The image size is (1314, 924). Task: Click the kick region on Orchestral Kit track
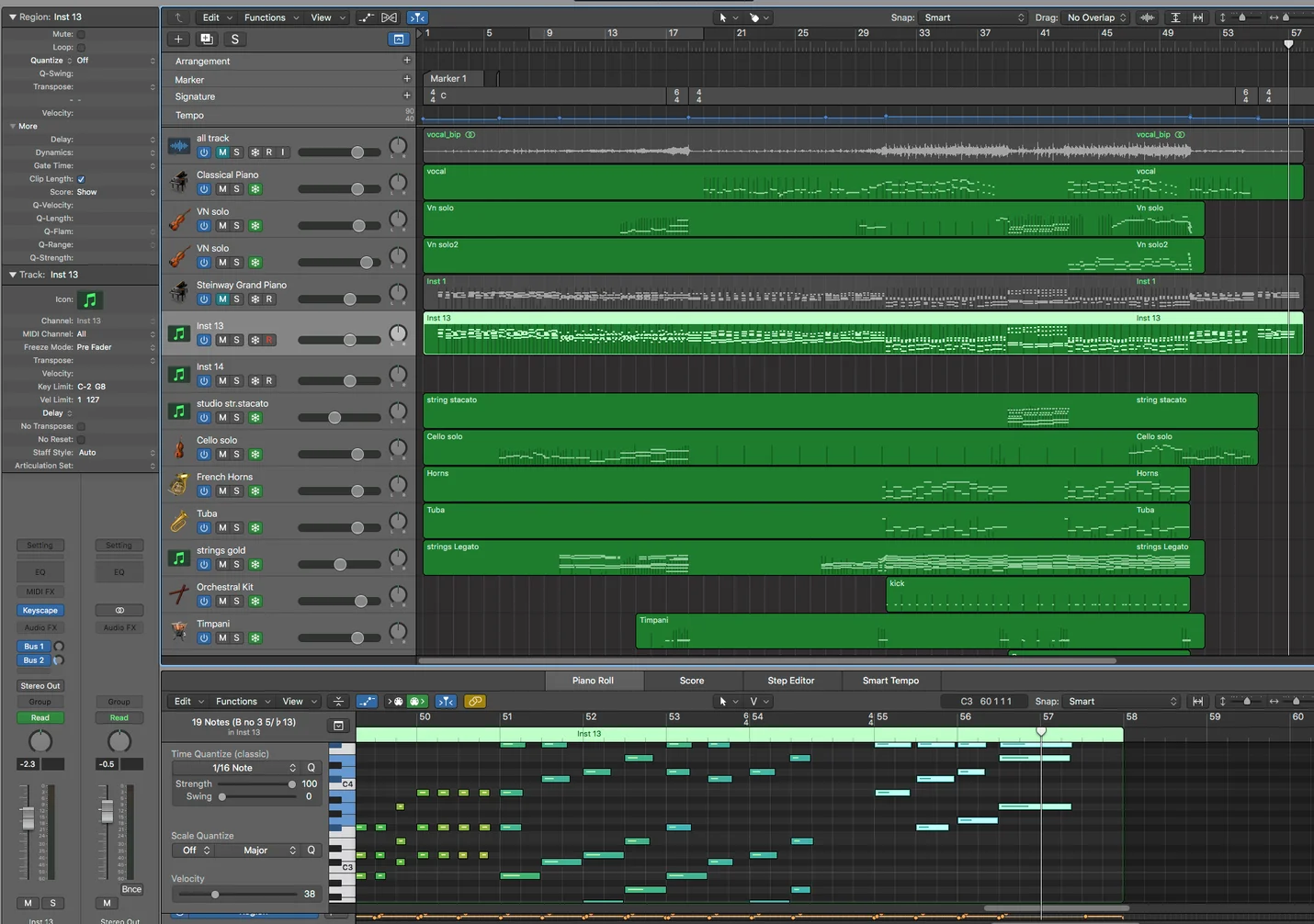[1037, 594]
